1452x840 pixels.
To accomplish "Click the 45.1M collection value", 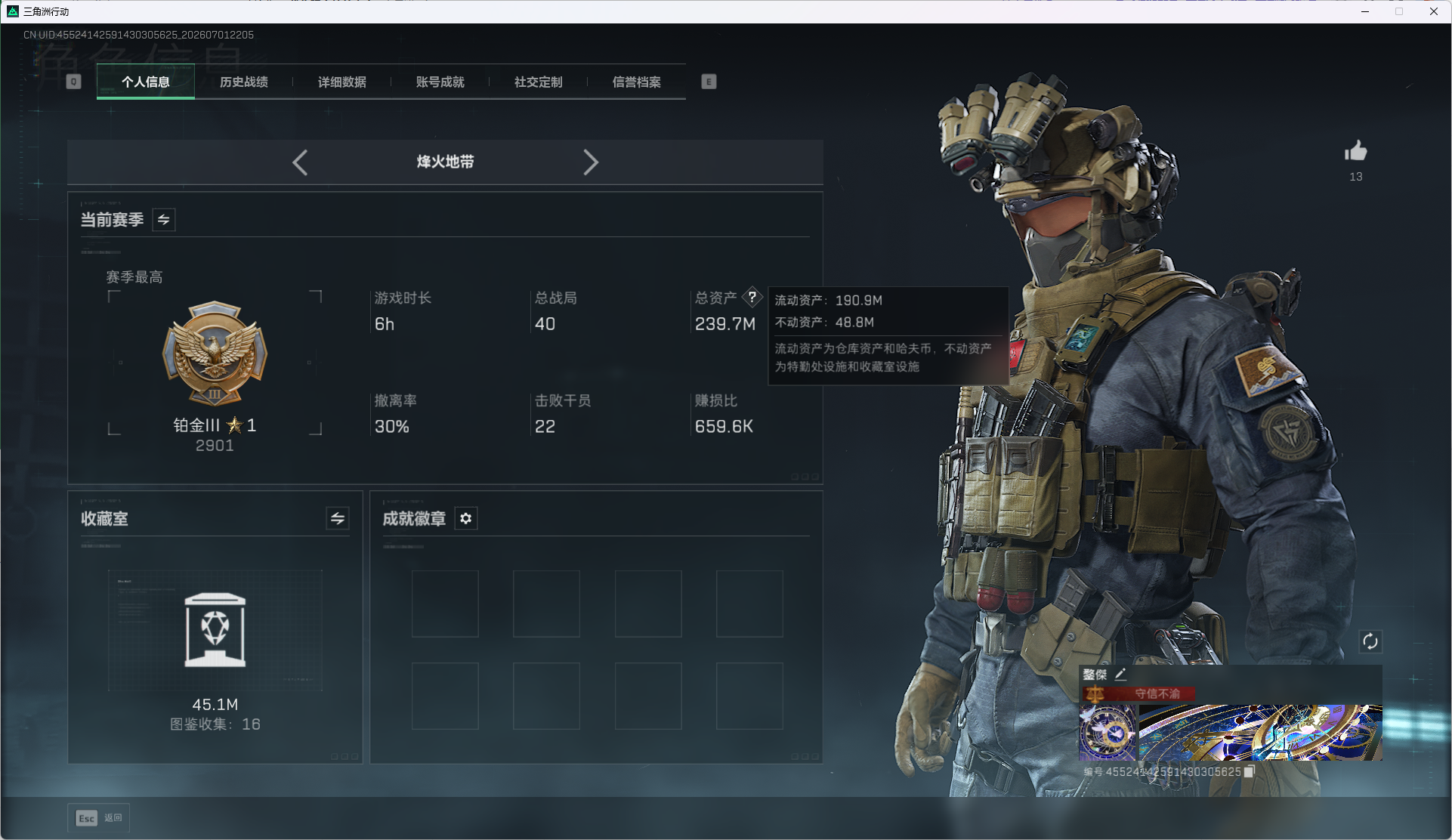I will point(215,705).
